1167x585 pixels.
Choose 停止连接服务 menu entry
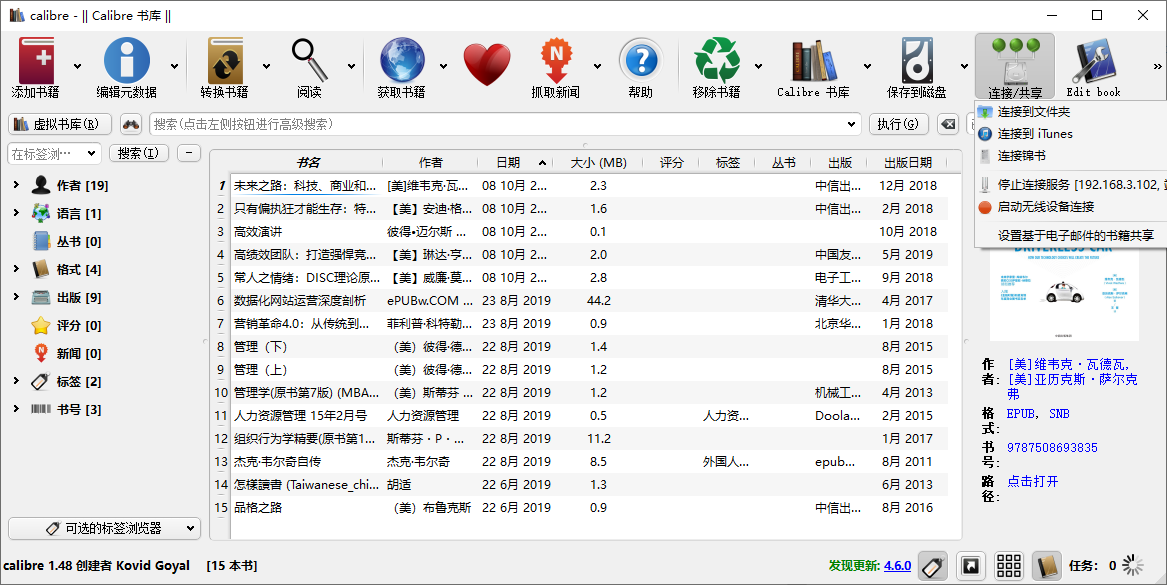1070,185
